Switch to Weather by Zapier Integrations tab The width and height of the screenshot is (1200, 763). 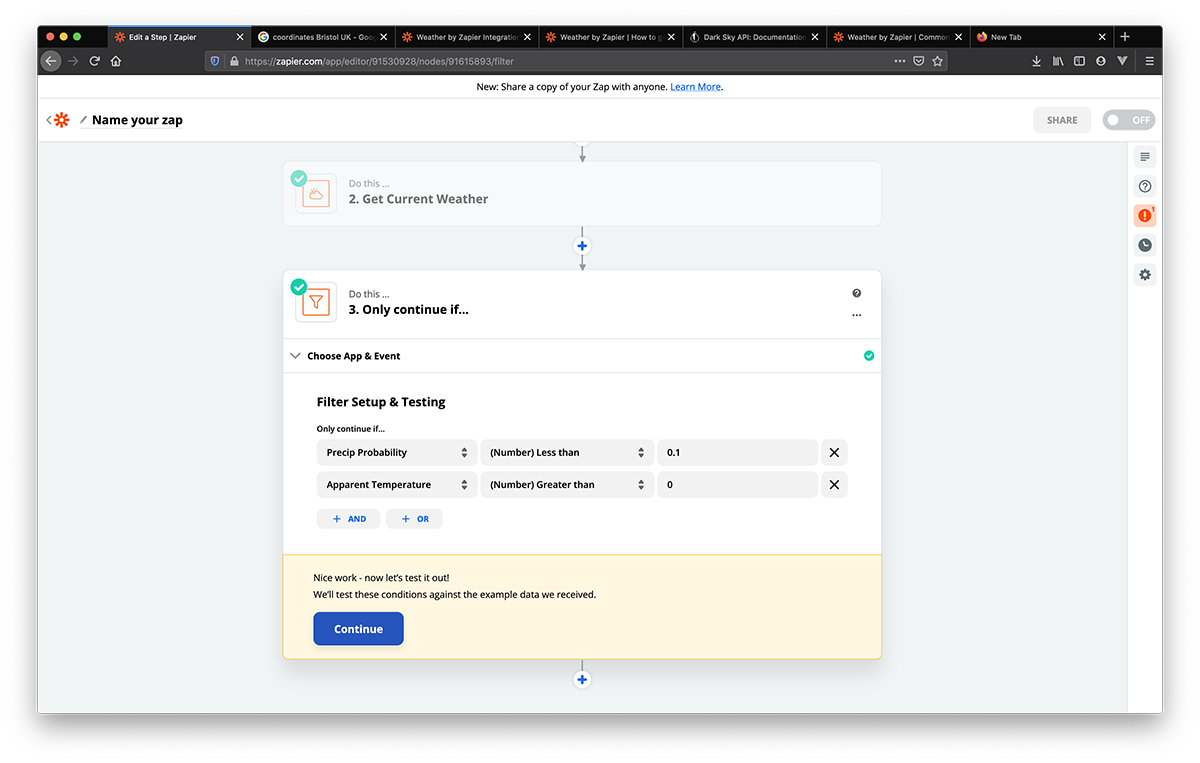coord(466,37)
